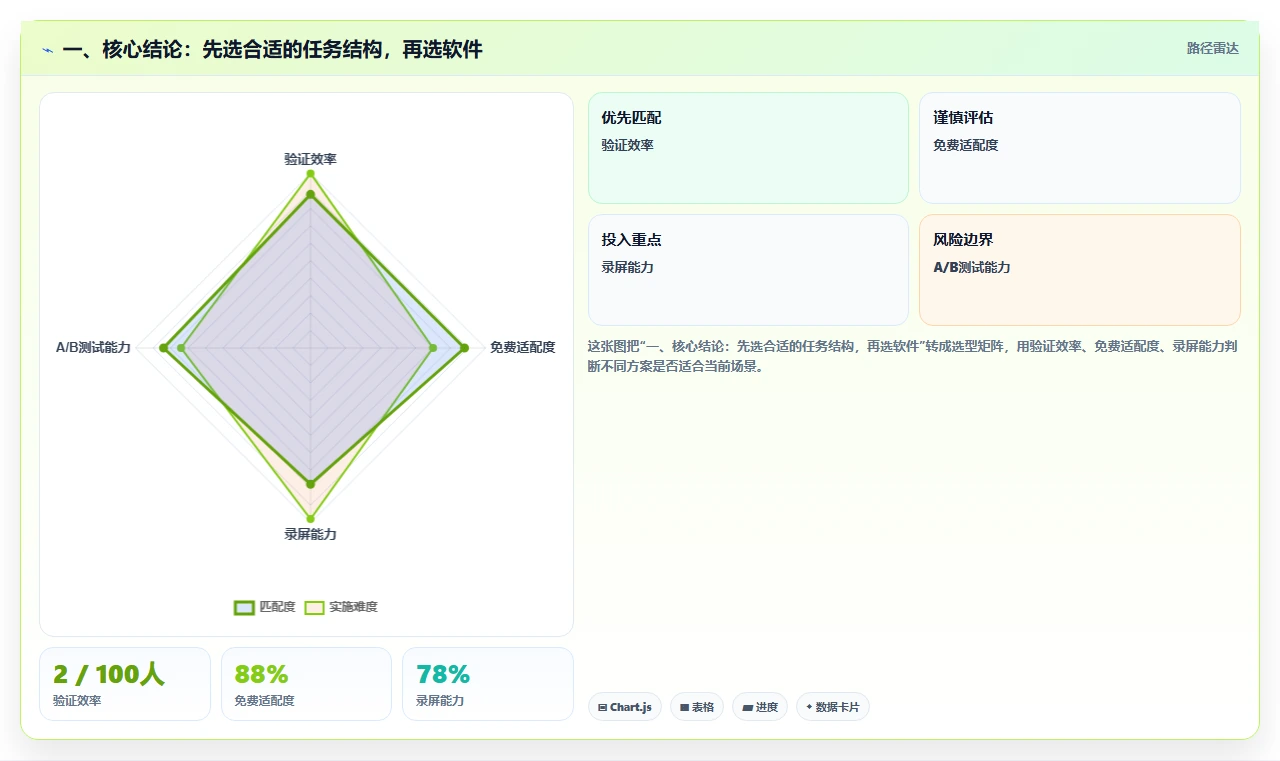Open the 投入重点 card
The image size is (1280, 761).
pos(748,270)
